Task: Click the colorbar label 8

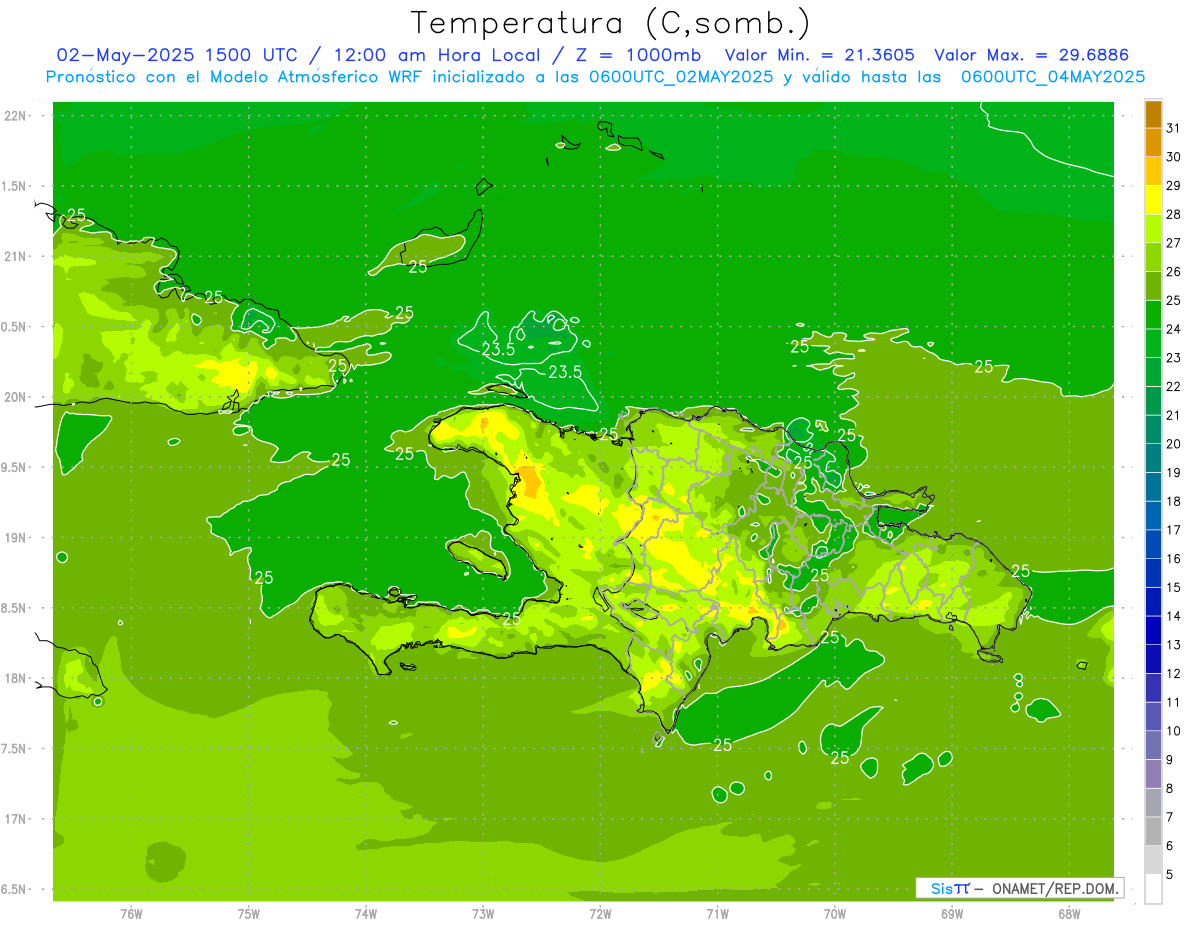Action: click(1170, 789)
